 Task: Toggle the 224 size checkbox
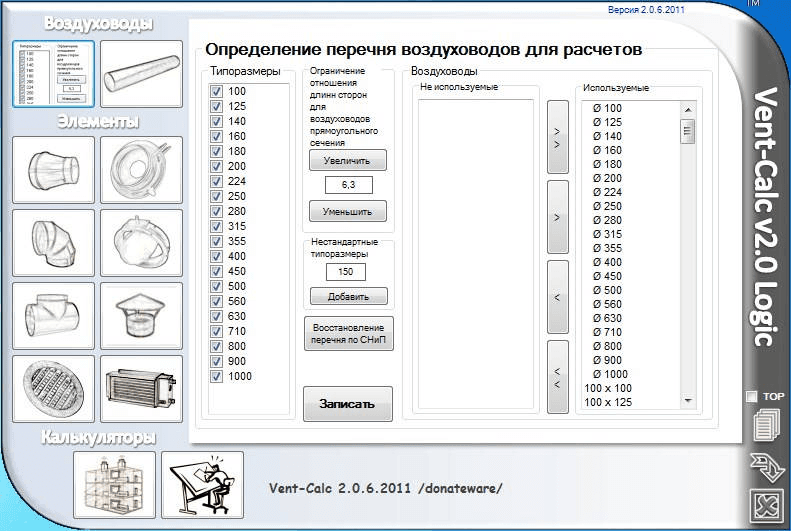tap(216, 181)
